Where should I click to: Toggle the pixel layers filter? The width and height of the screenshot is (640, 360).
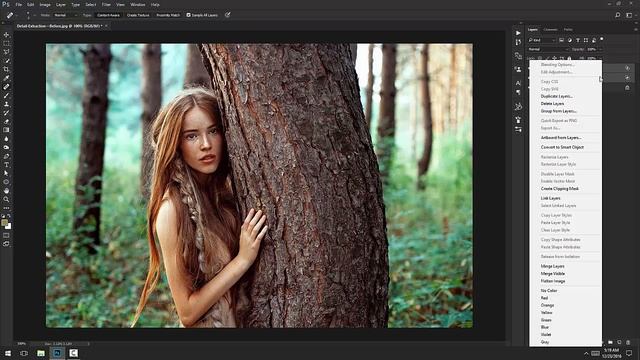[562, 40]
